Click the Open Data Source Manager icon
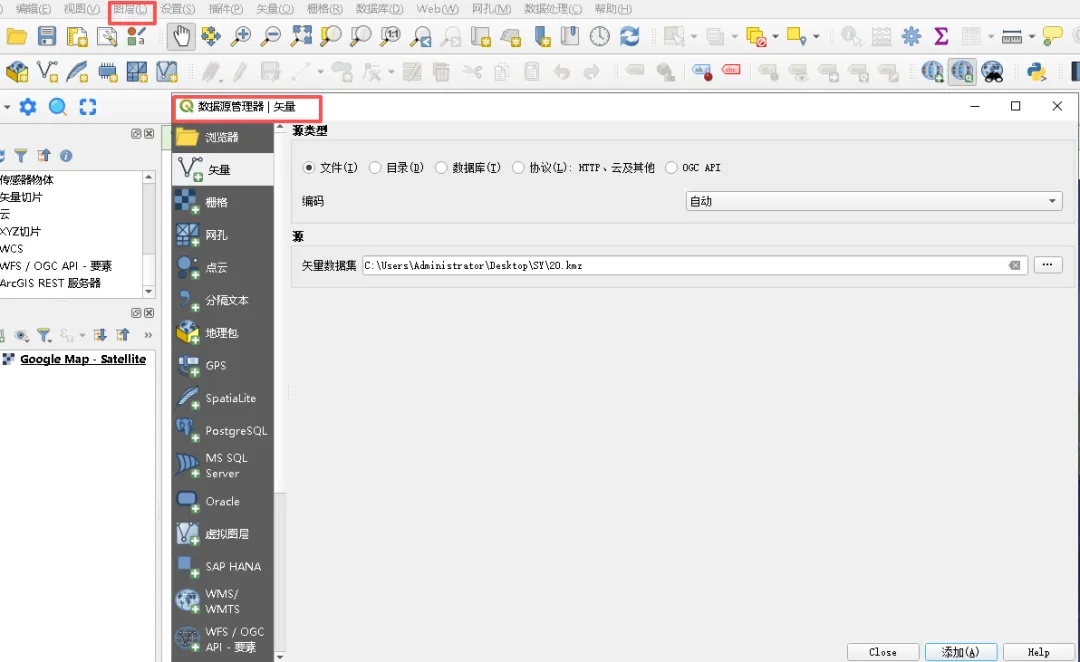Image resolution: width=1080 pixels, height=662 pixels. point(17,72)
